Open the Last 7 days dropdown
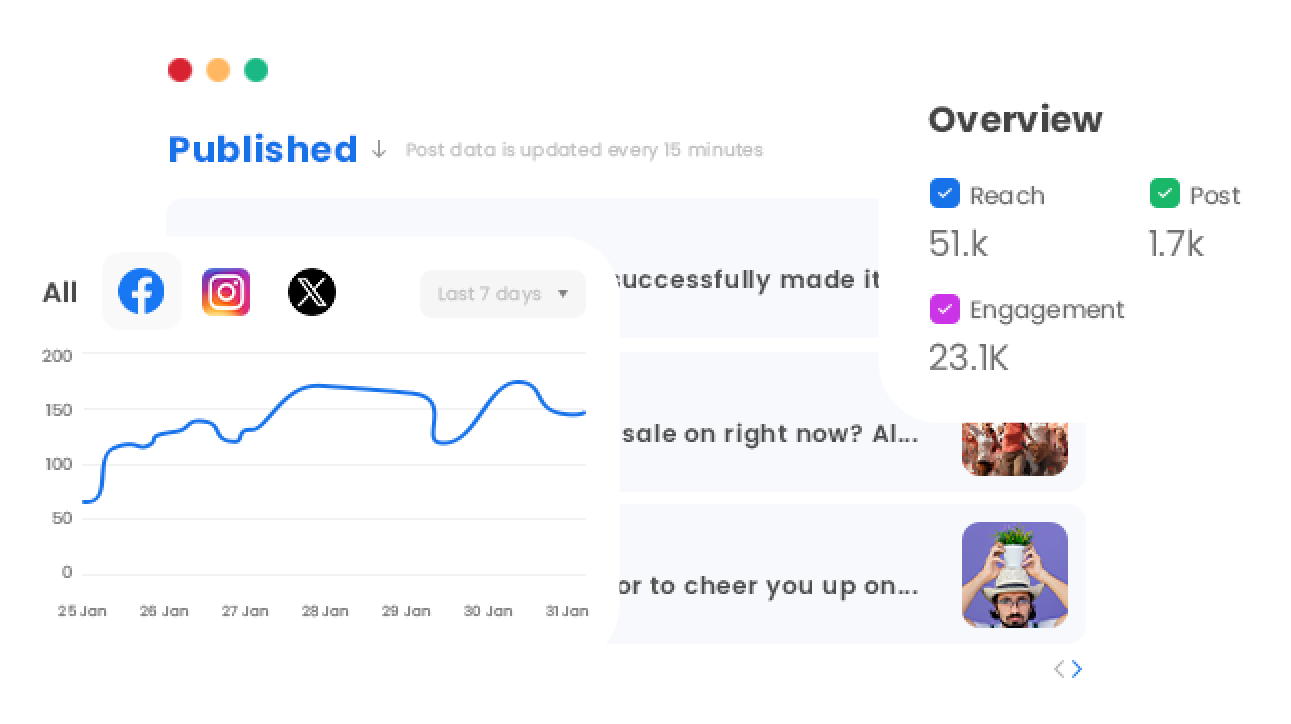This screenshot has width=1291, height=724. click(502, 293)
